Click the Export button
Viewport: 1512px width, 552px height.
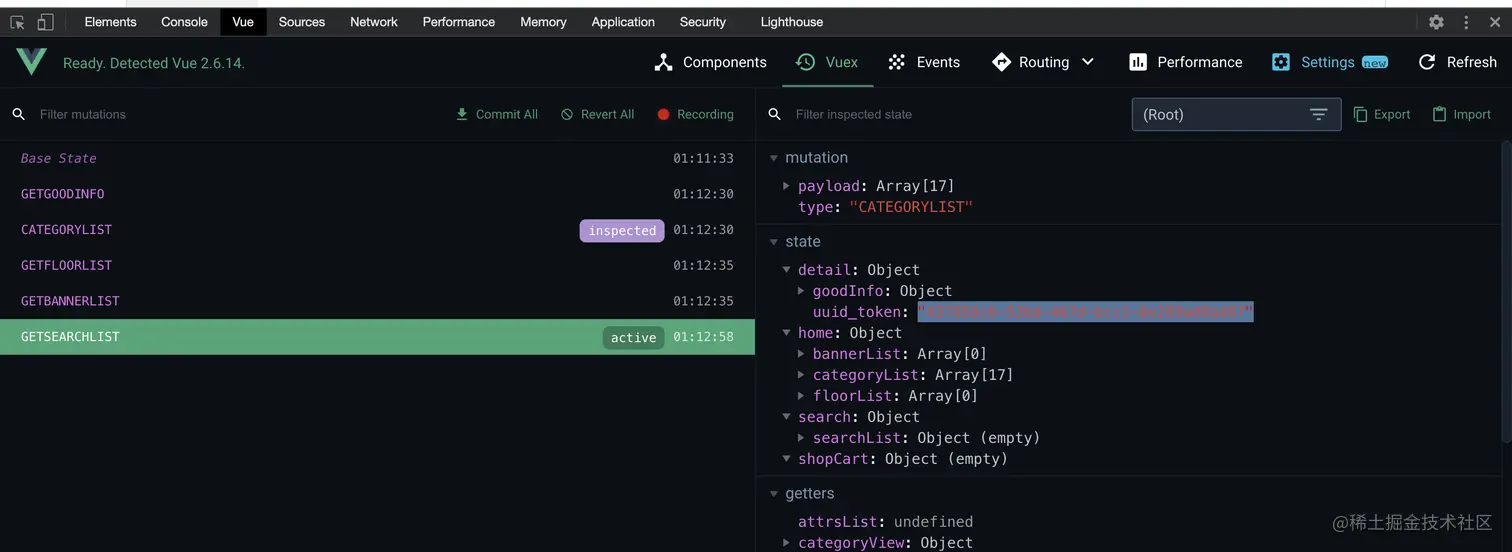(1382, 114)
